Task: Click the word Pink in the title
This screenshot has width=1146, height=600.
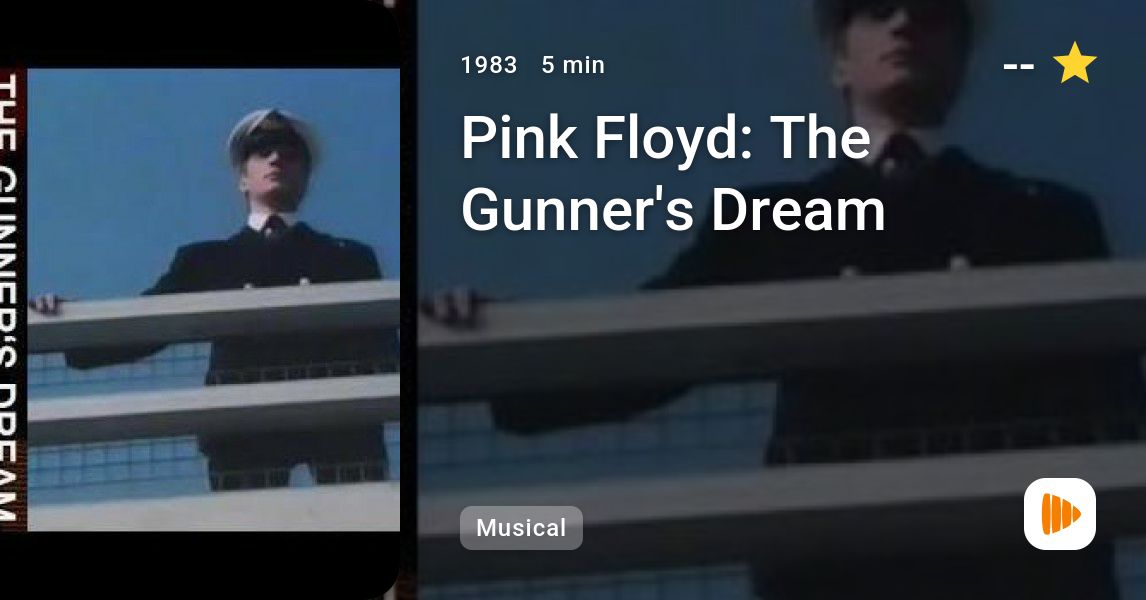Action: click(519, 137)
